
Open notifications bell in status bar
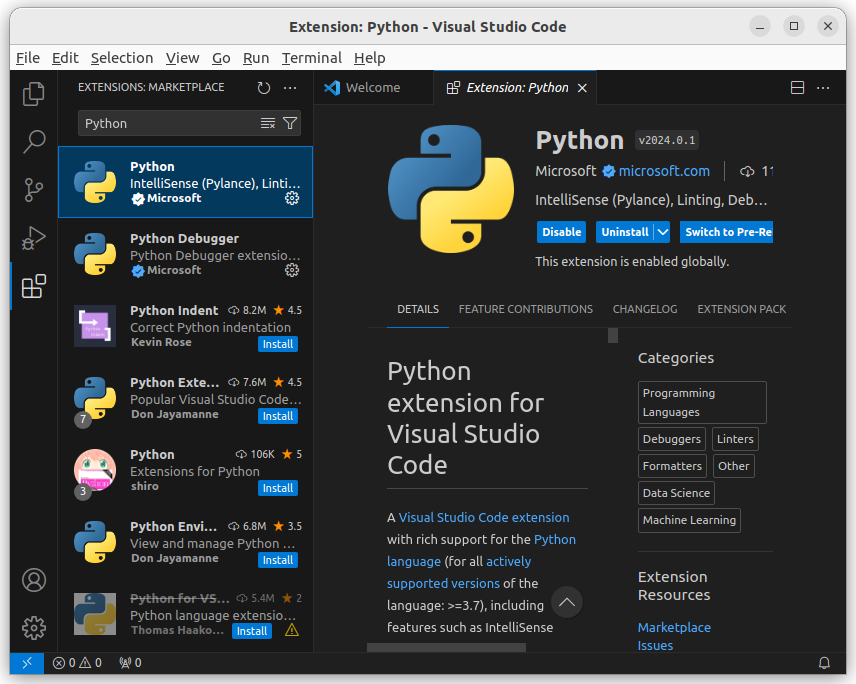point(824,662)
